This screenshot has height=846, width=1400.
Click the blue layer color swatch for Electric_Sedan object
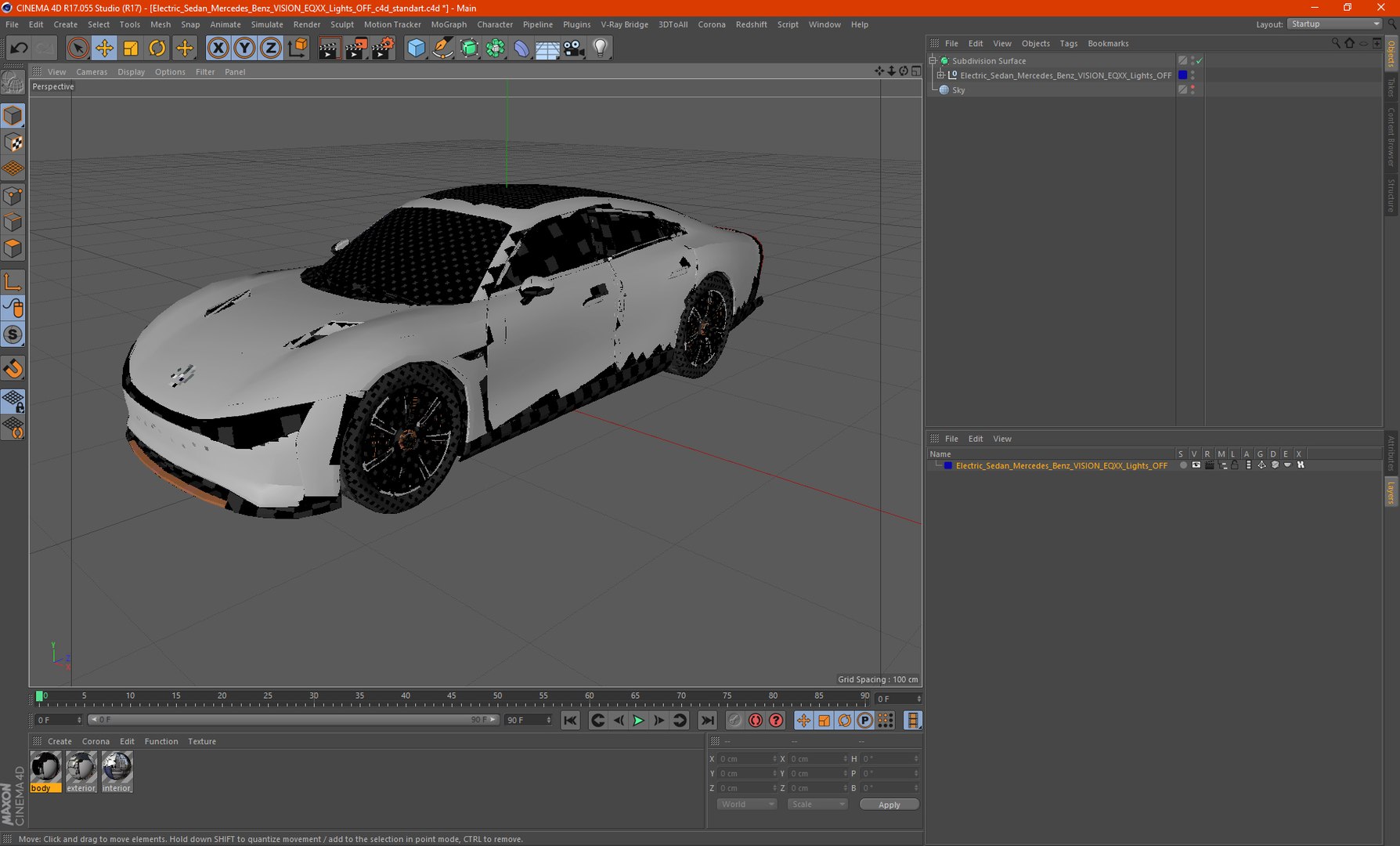[1182, 75]
